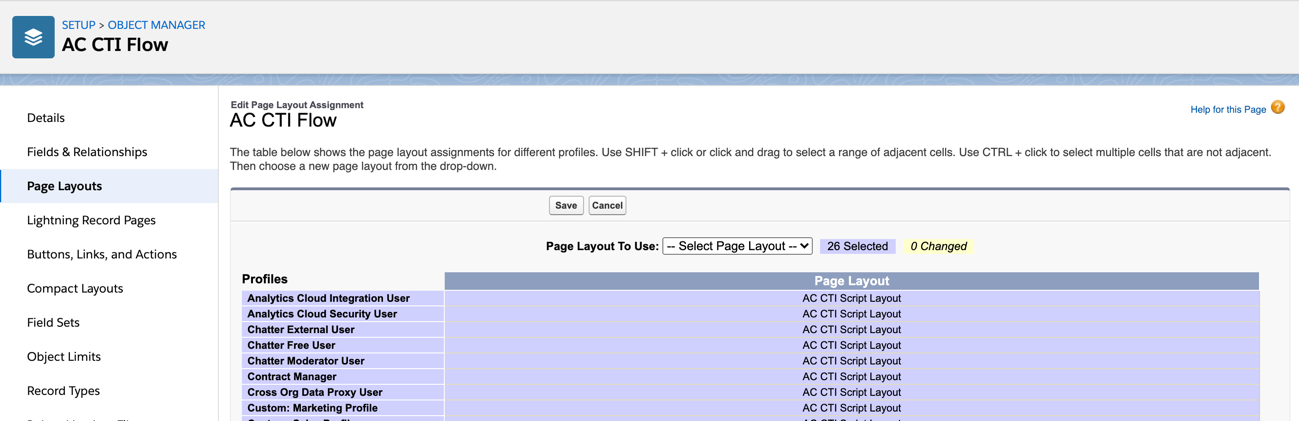Open Field Sets in the sidebar
Image resolution: width=1299 pixels, height=421 pixels.
tap(53, 322)
